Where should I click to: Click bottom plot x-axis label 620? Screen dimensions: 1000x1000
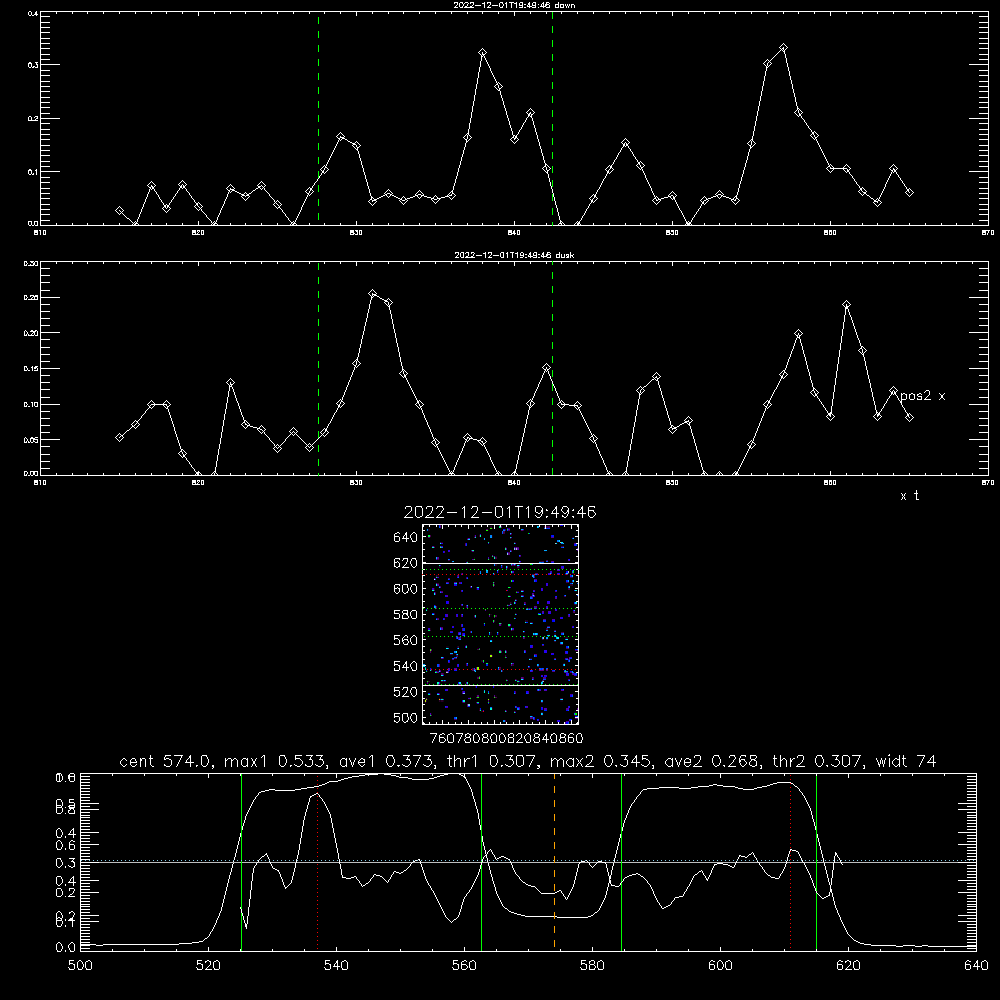click(x=848, y=966)
